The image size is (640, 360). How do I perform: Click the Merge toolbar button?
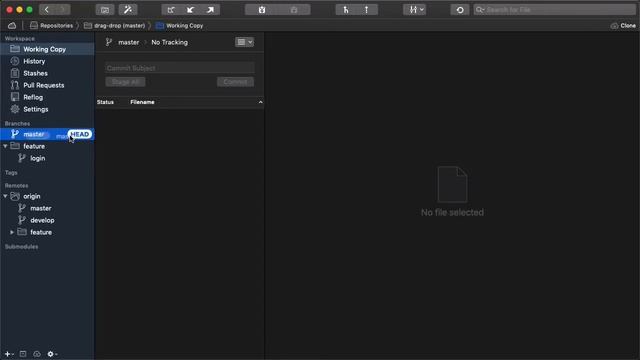[346, 10]
